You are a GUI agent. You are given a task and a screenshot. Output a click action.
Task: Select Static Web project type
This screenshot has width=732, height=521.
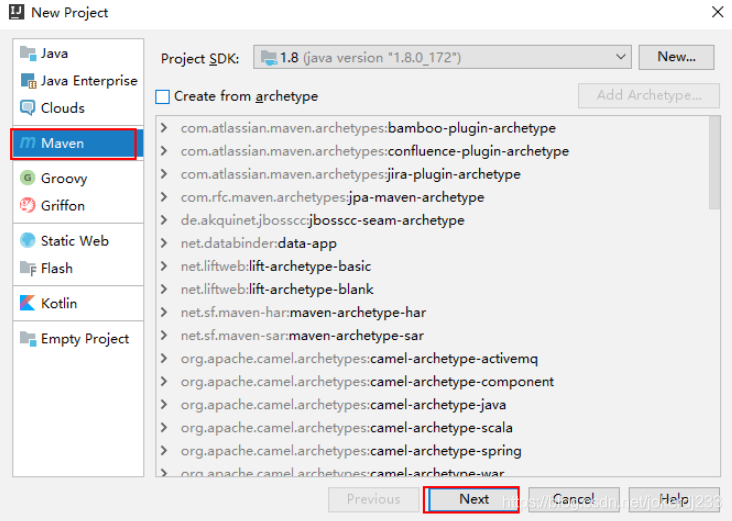point(78,240)
